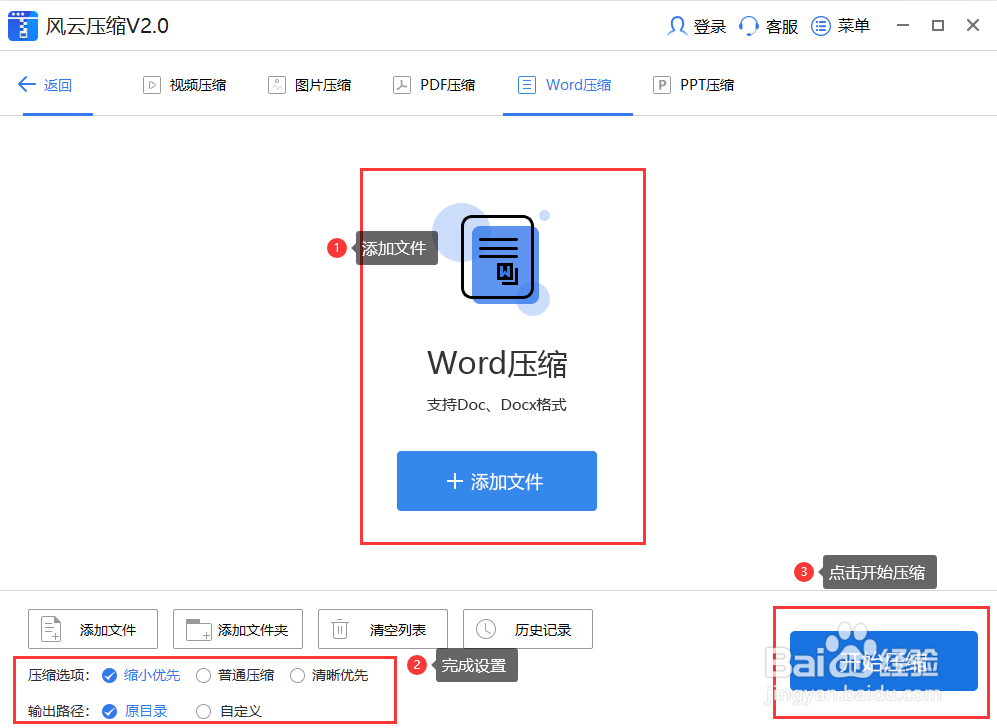This screenshot has width=997, height=728.
Task: Open the 客服 customer service icon
Action: click(x=748, y=25)
